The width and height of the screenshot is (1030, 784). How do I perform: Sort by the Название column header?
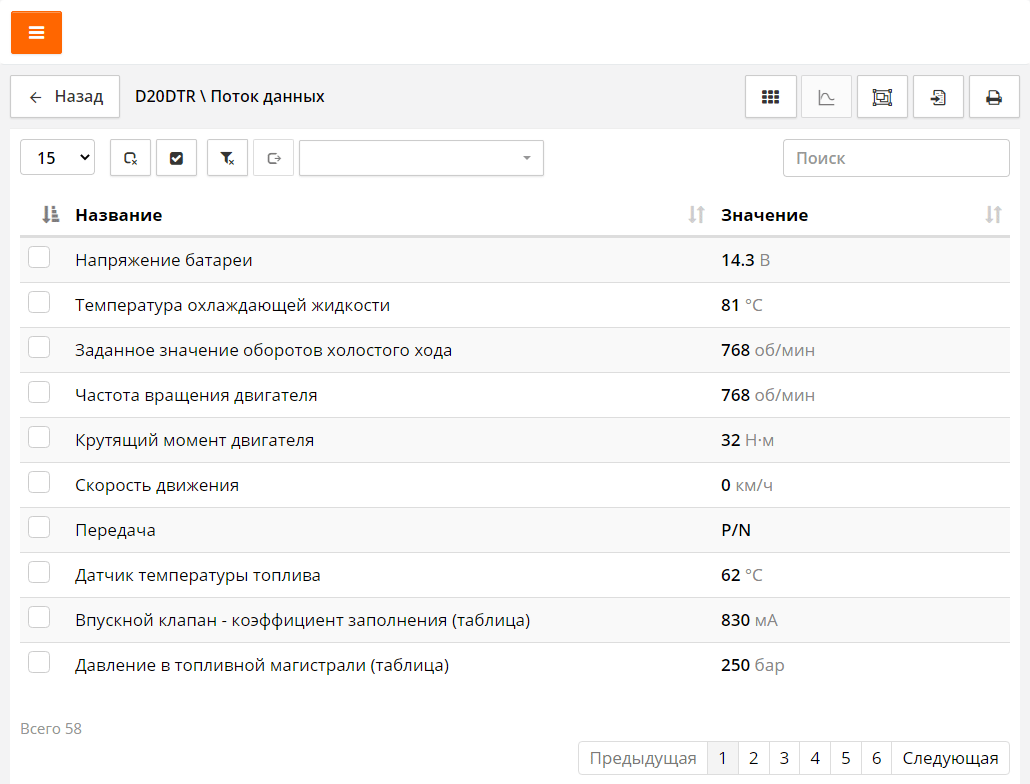coord(118,215)
